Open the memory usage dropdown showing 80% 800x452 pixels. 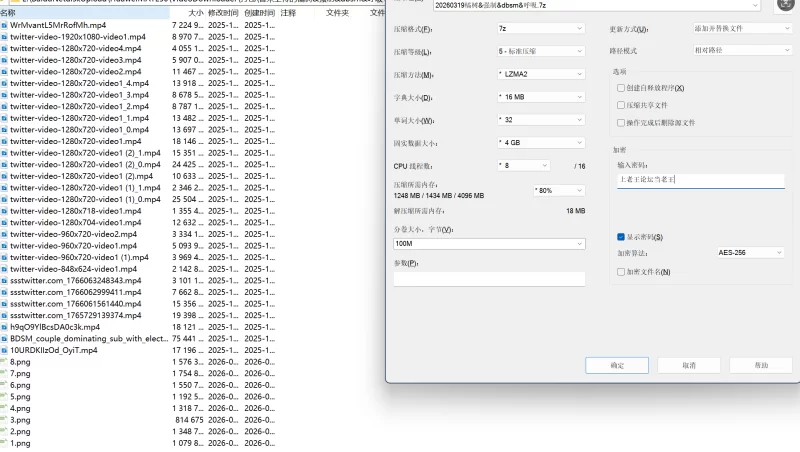click(x=559, y=190)
